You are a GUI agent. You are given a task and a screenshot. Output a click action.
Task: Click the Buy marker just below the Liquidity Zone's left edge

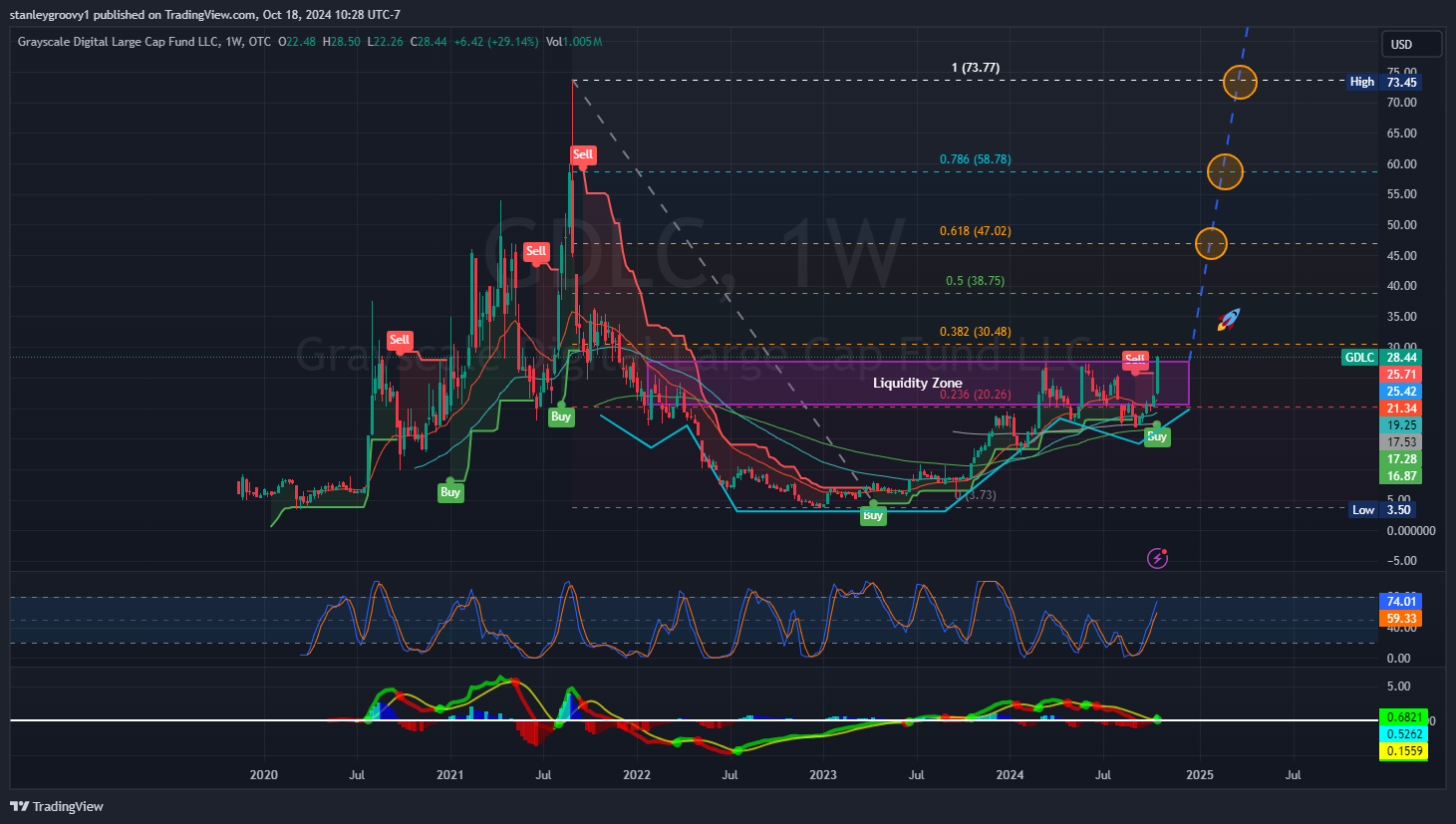[x=561, y=416]
